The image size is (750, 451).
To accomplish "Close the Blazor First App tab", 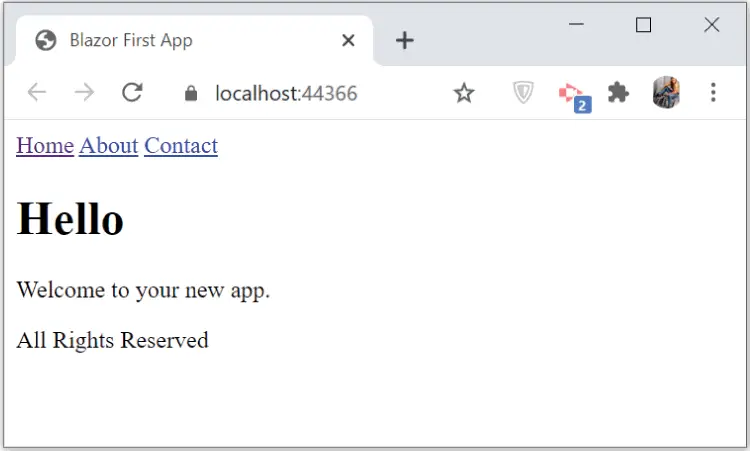I will point(348,40).
